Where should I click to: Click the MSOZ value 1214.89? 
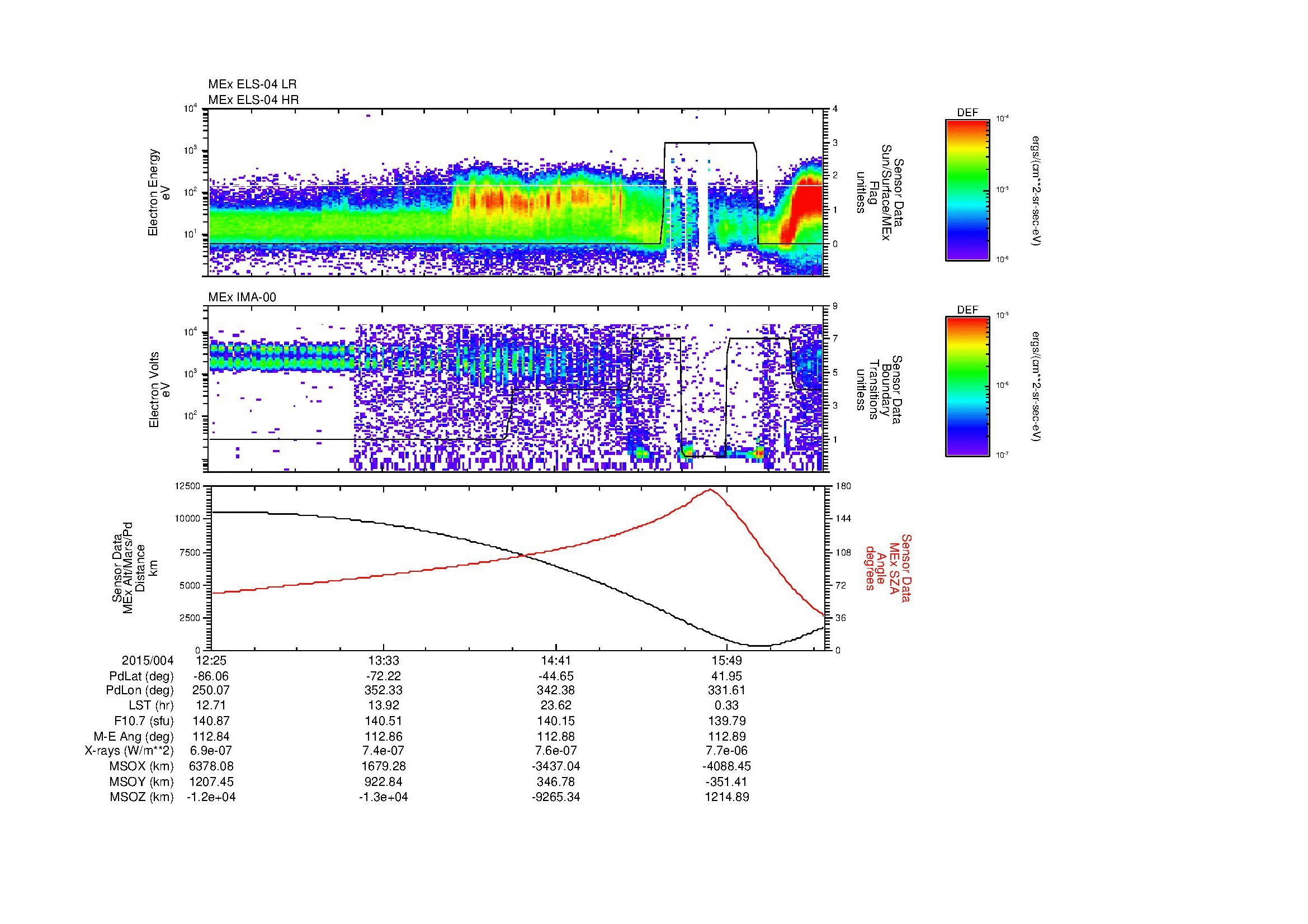coord(727,797)
